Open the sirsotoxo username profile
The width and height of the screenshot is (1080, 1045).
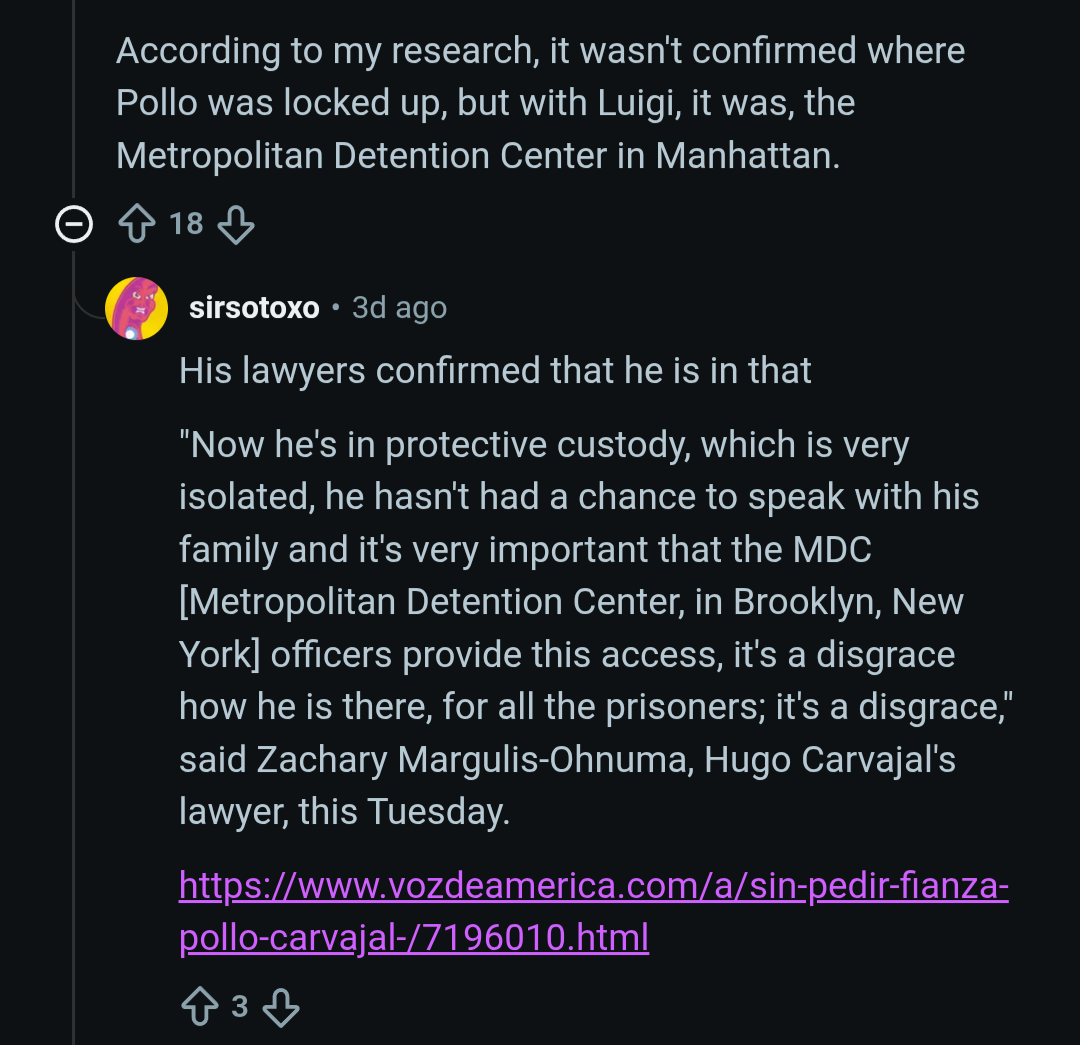(254, 308)
